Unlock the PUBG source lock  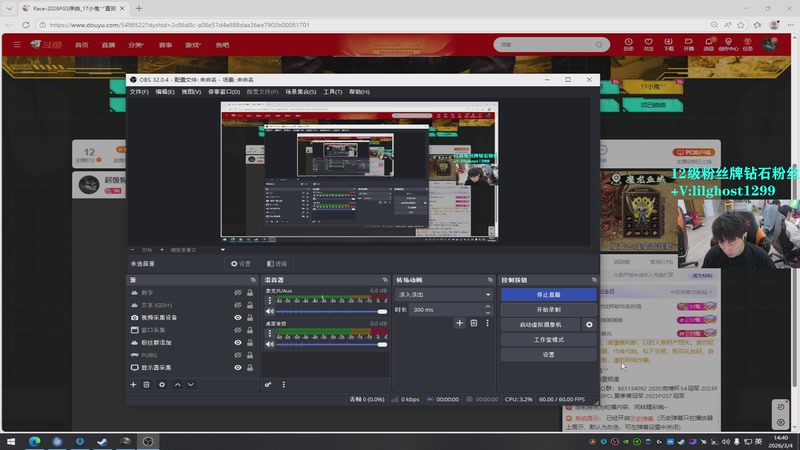pos(250,355)
